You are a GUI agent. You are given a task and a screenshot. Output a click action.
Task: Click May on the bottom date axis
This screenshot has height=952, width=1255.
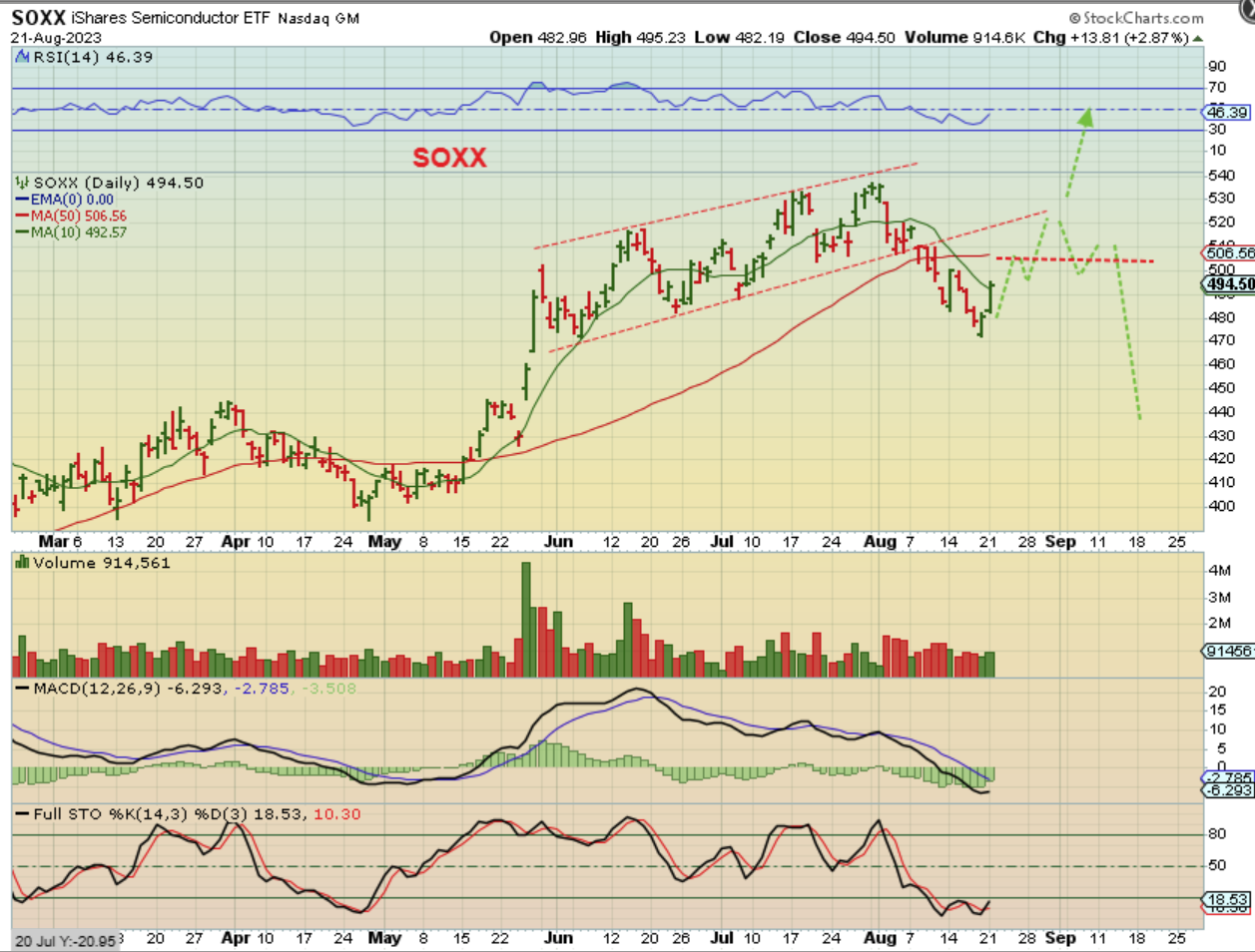click(384, 938)
